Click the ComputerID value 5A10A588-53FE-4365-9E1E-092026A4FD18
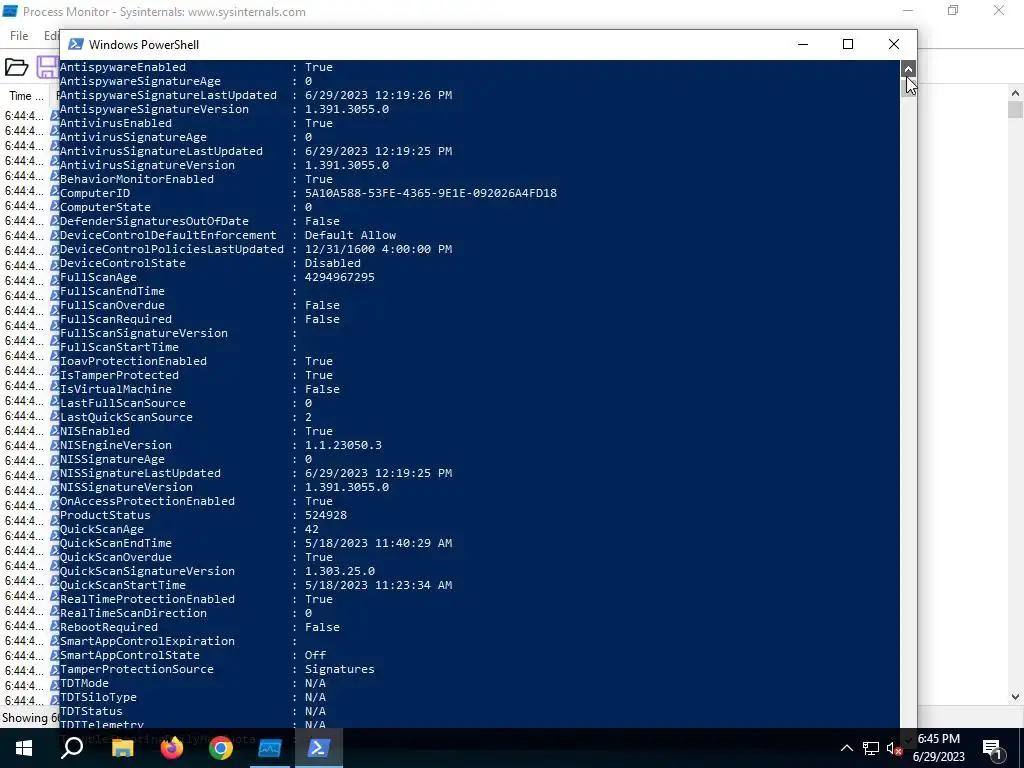Viewport: 1024px width, 768px height. 430,193
